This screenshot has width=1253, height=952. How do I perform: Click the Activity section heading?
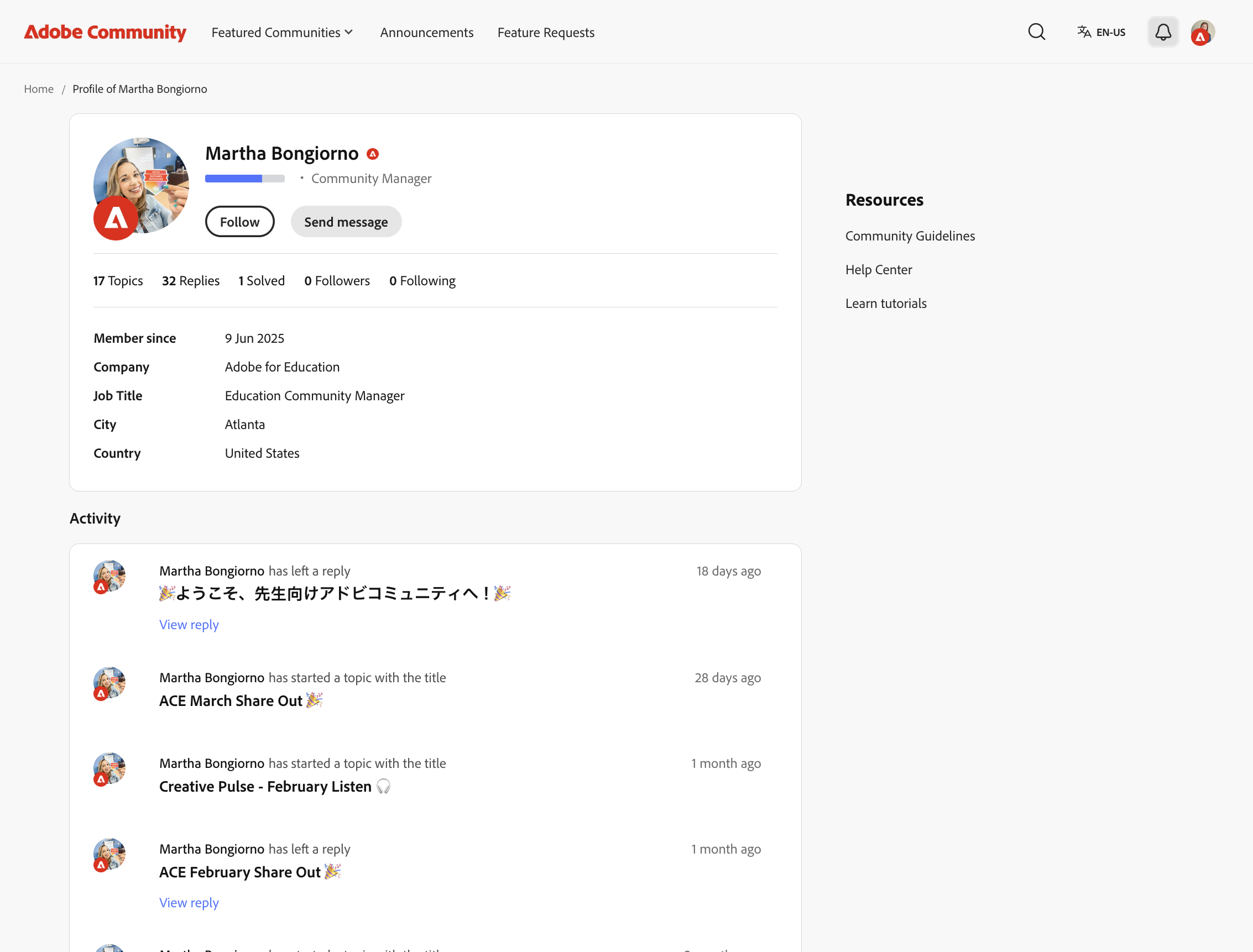point(95,519)
